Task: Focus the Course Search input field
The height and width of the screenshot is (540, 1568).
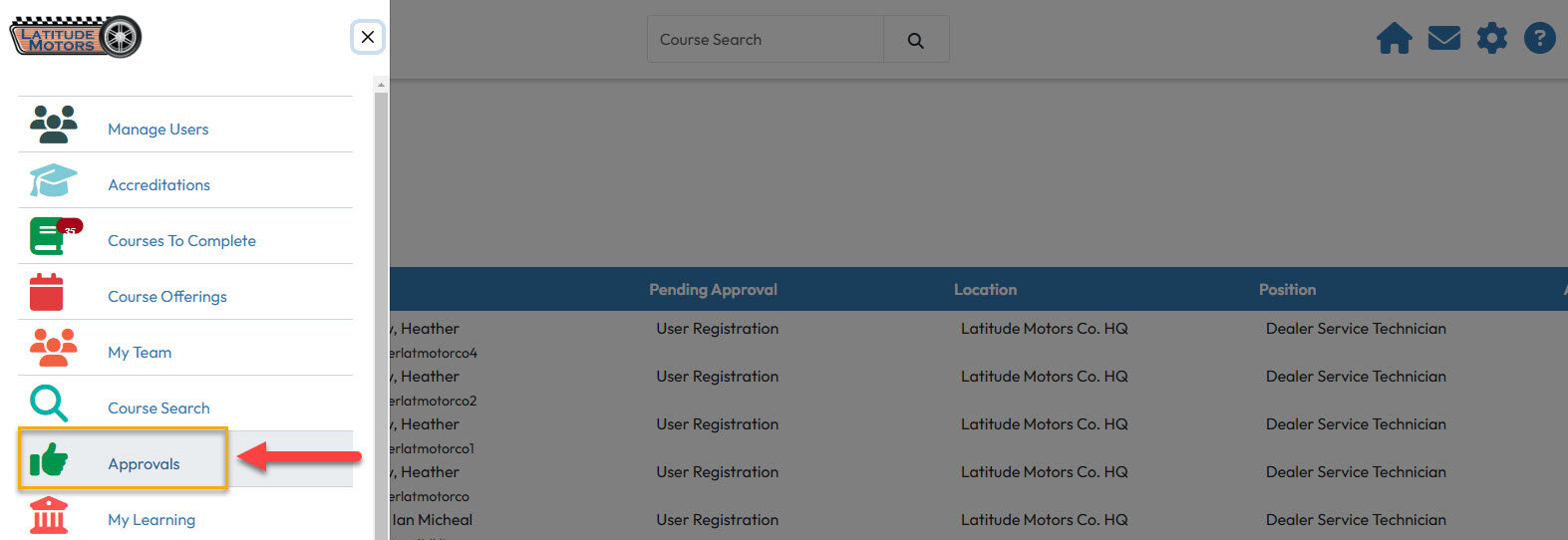Action: (x=766, y=40)
